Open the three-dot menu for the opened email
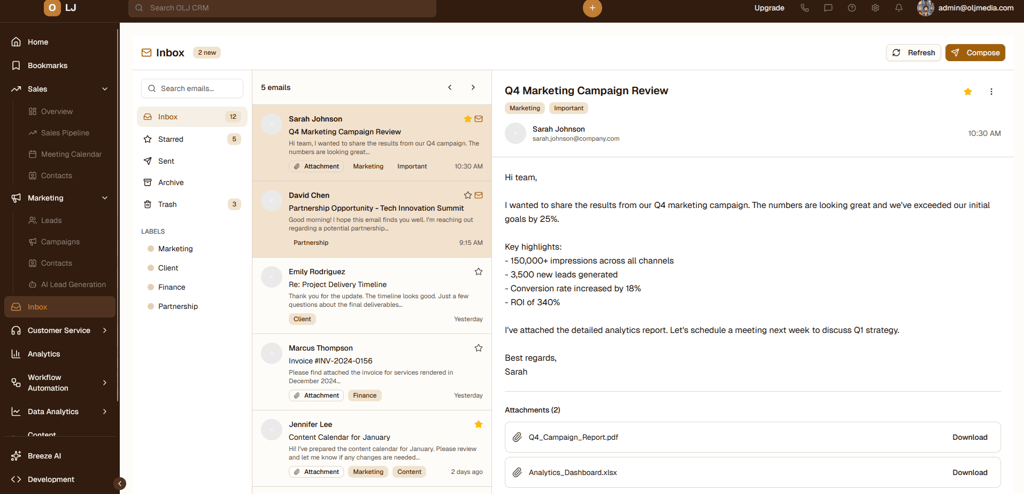 [x=991, y=91]
